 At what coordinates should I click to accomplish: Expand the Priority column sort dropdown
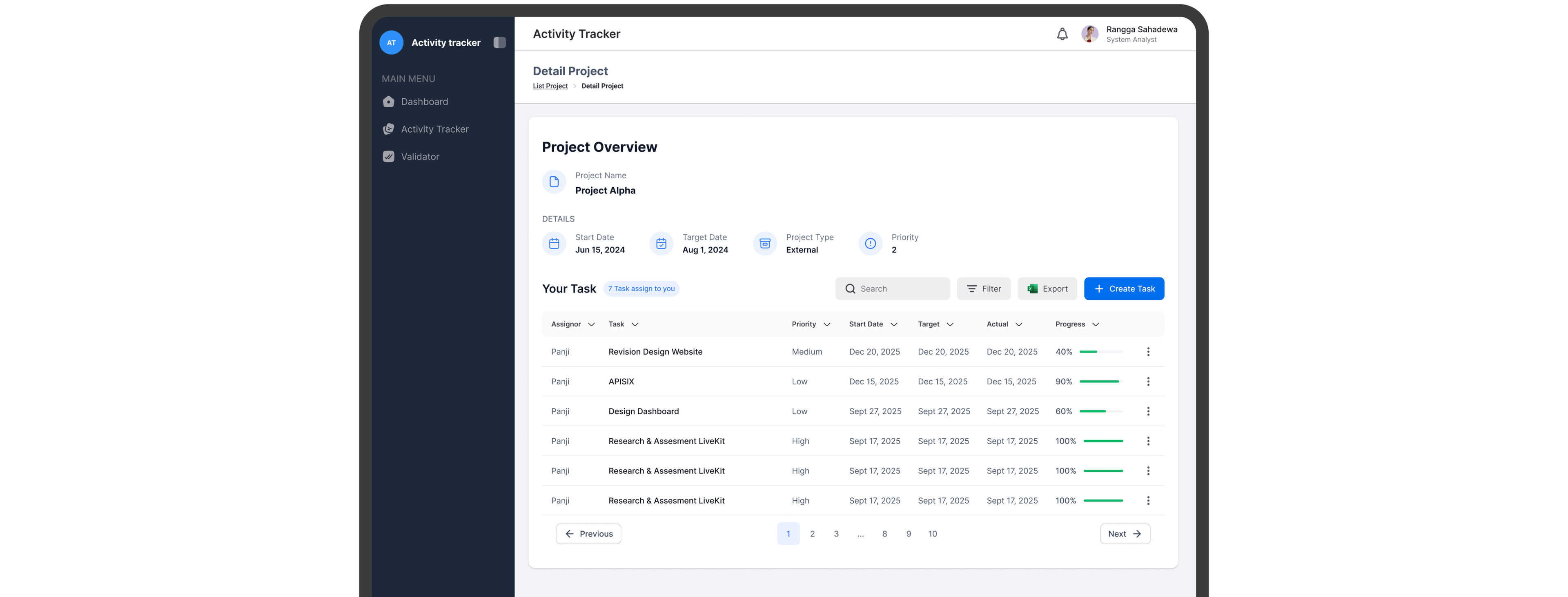tap(826, 324)
